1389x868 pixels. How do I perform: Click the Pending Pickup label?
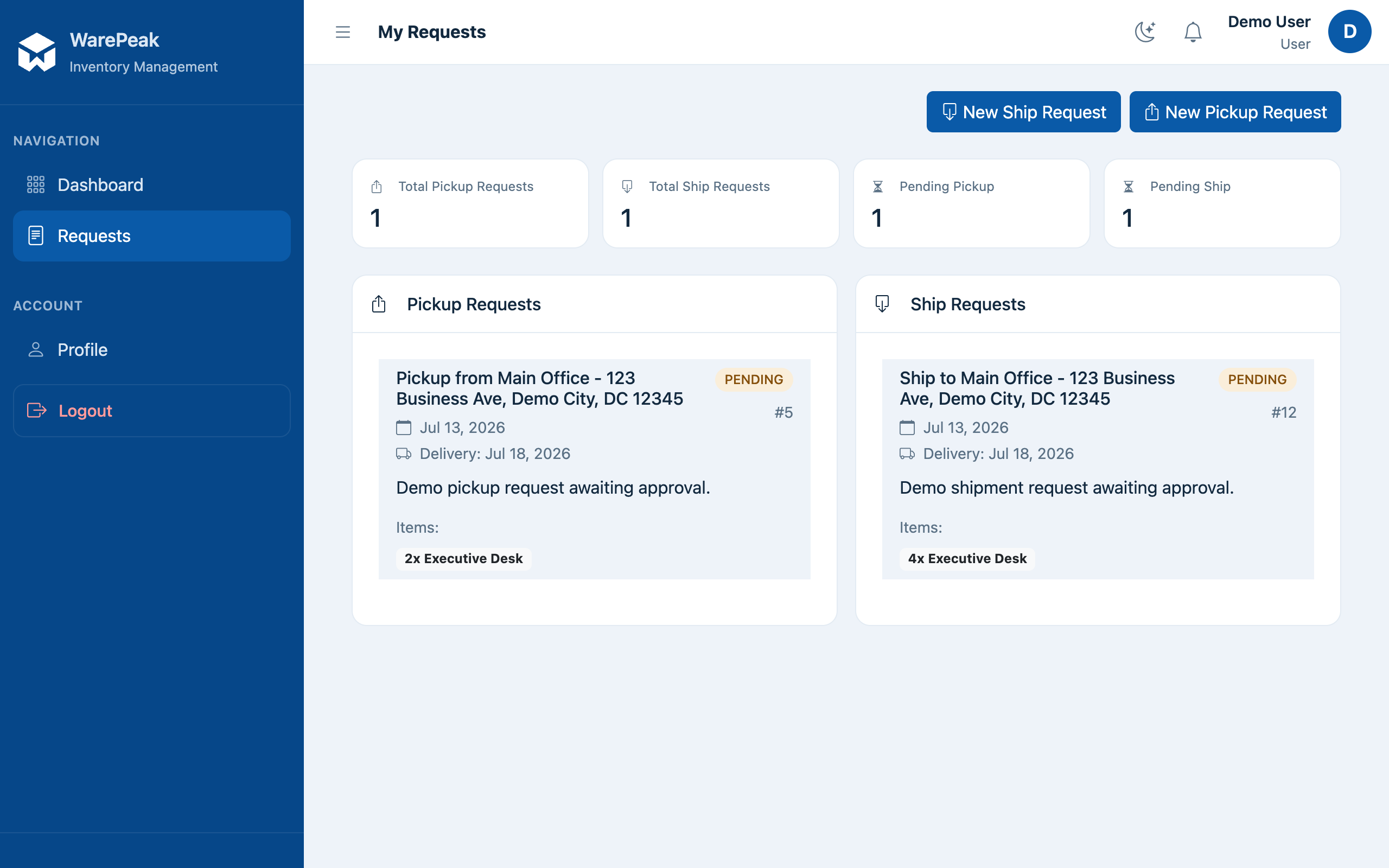[946, 187]
